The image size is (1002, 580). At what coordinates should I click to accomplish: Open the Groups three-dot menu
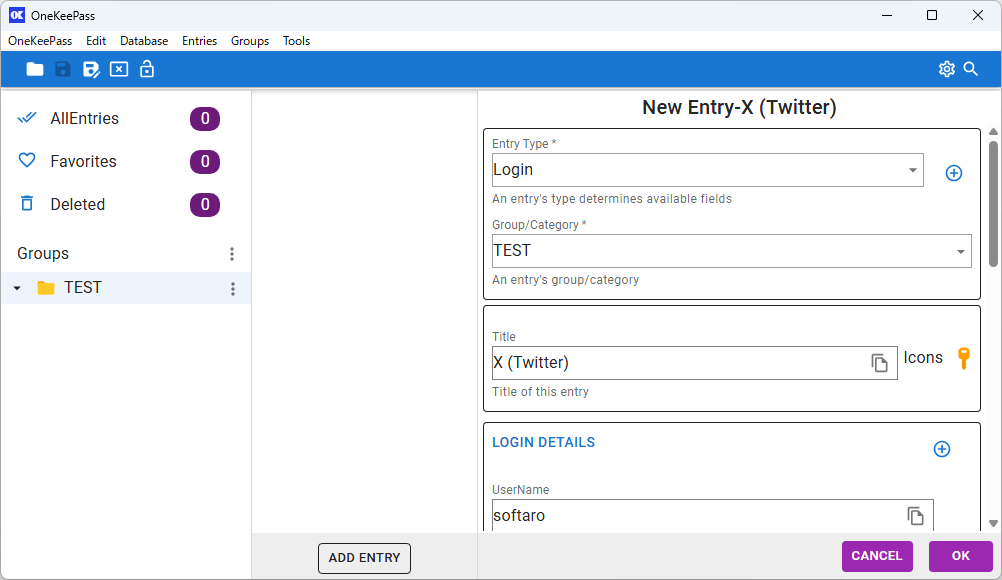[232, 254]
